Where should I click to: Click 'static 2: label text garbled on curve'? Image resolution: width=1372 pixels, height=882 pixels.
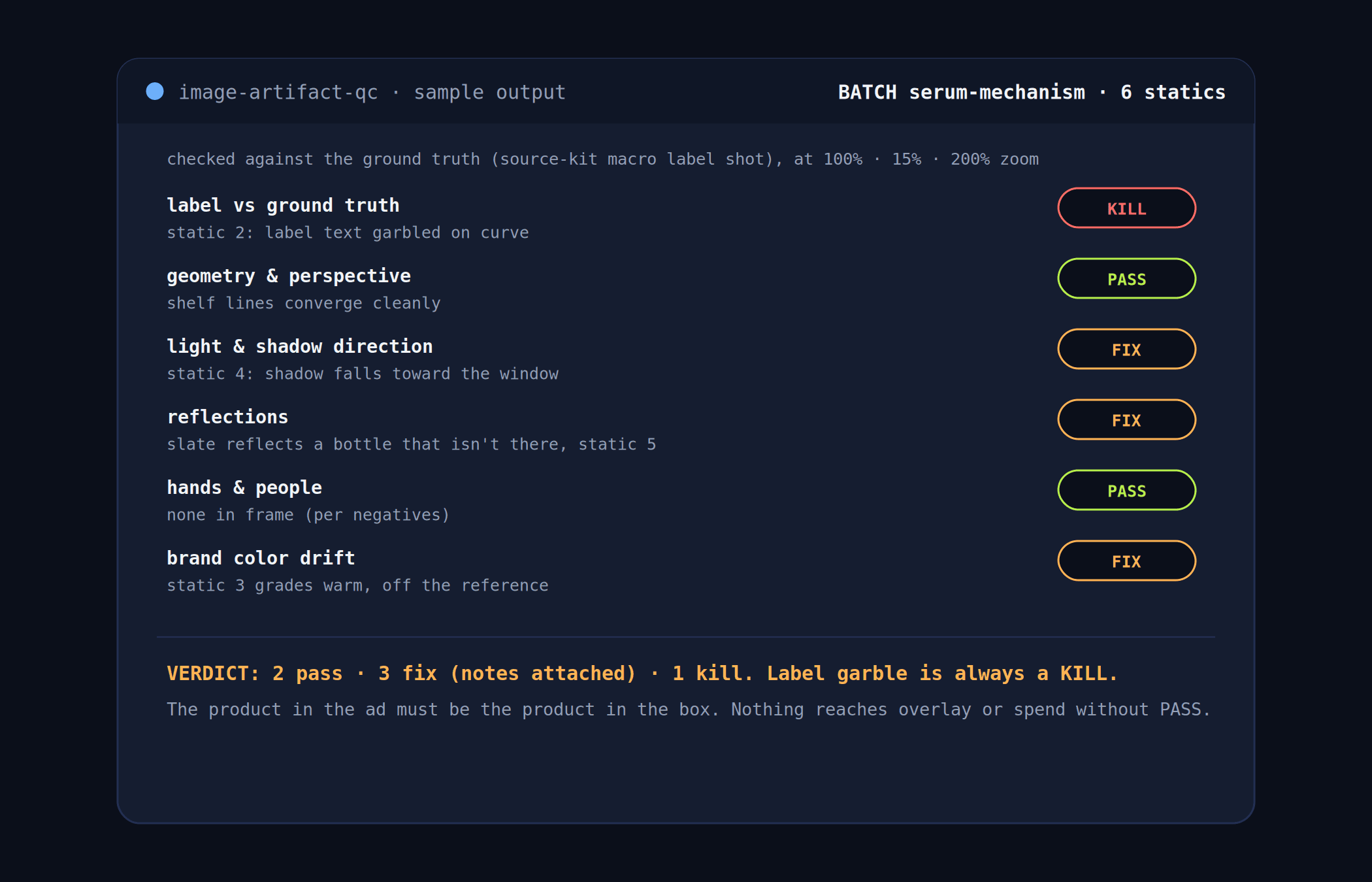click(348, 233)
